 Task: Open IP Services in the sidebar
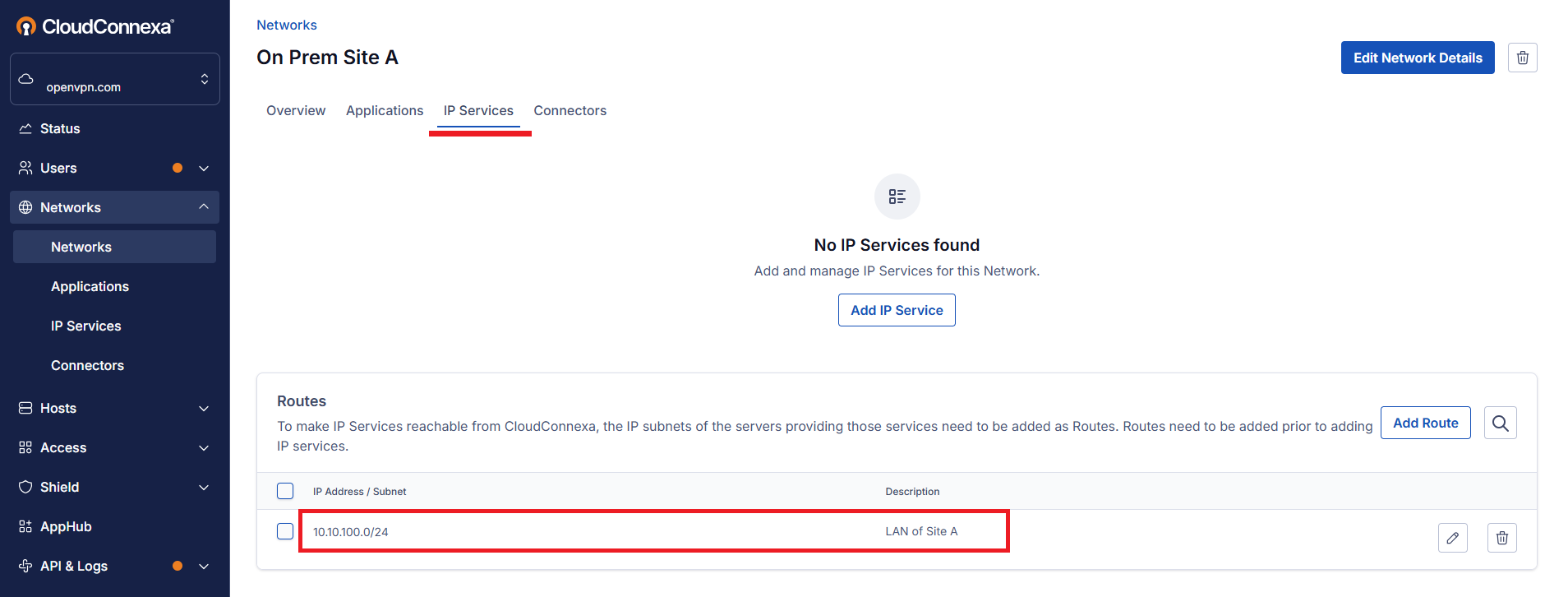(85, 326)
